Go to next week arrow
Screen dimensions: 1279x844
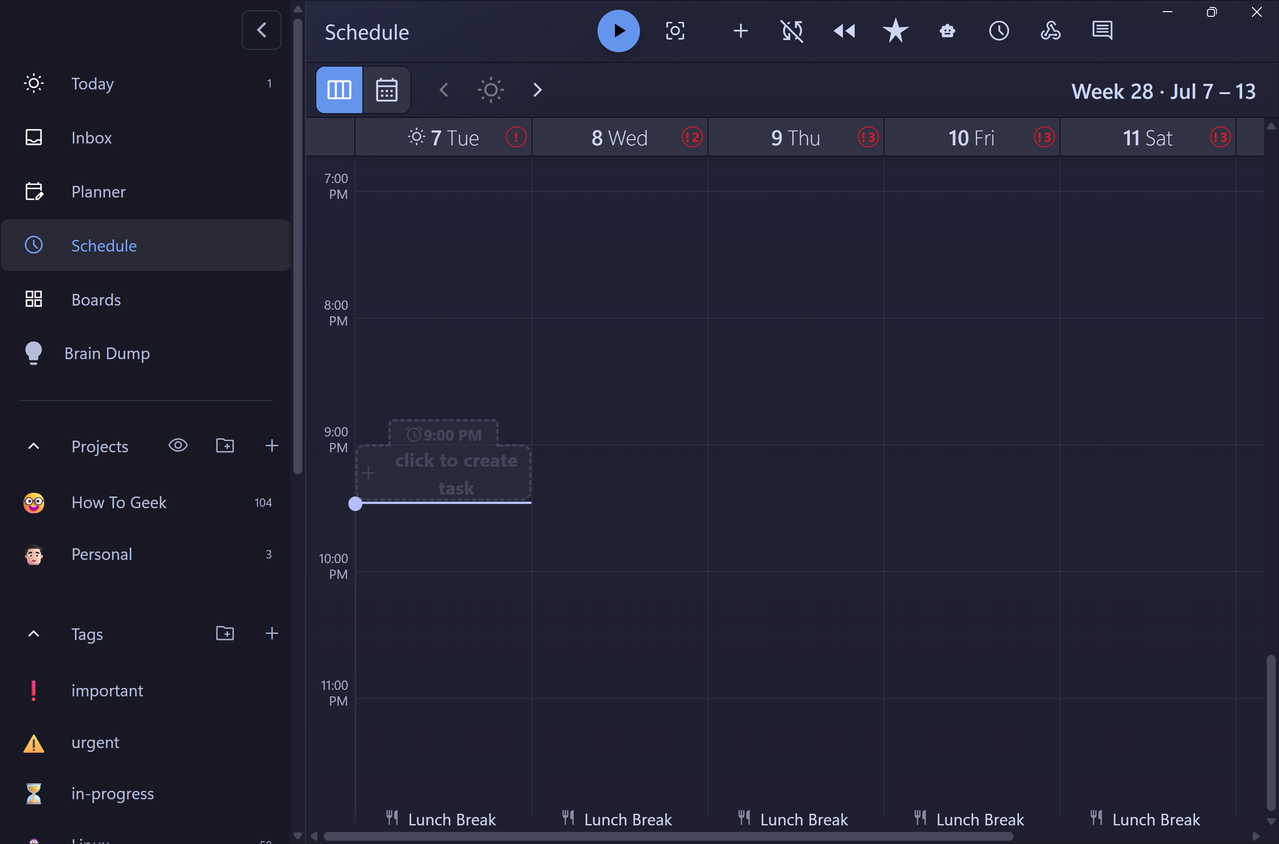(538, 90)
